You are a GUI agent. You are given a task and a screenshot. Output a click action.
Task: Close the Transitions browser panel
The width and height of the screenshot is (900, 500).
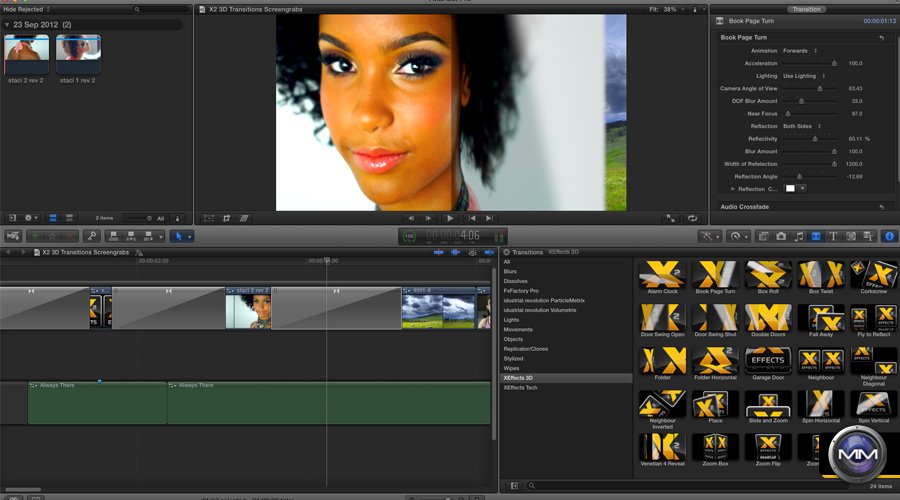click(507, 252)
